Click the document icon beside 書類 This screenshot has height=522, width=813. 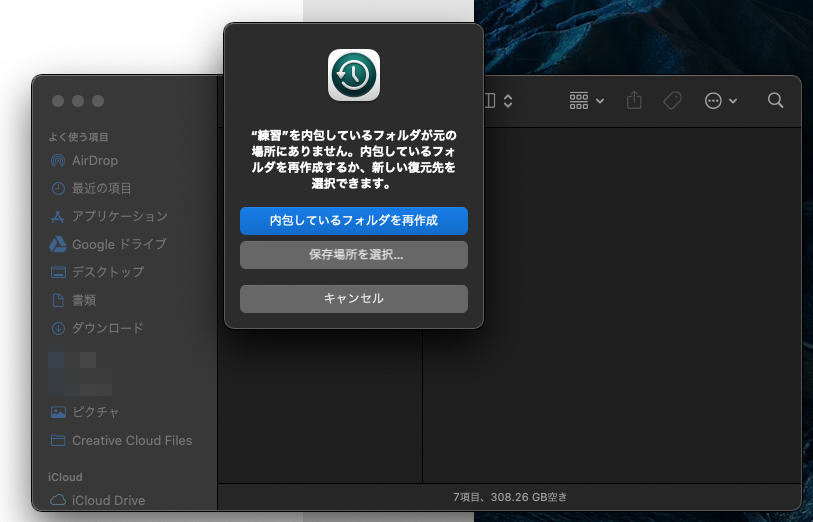[58, 300]
